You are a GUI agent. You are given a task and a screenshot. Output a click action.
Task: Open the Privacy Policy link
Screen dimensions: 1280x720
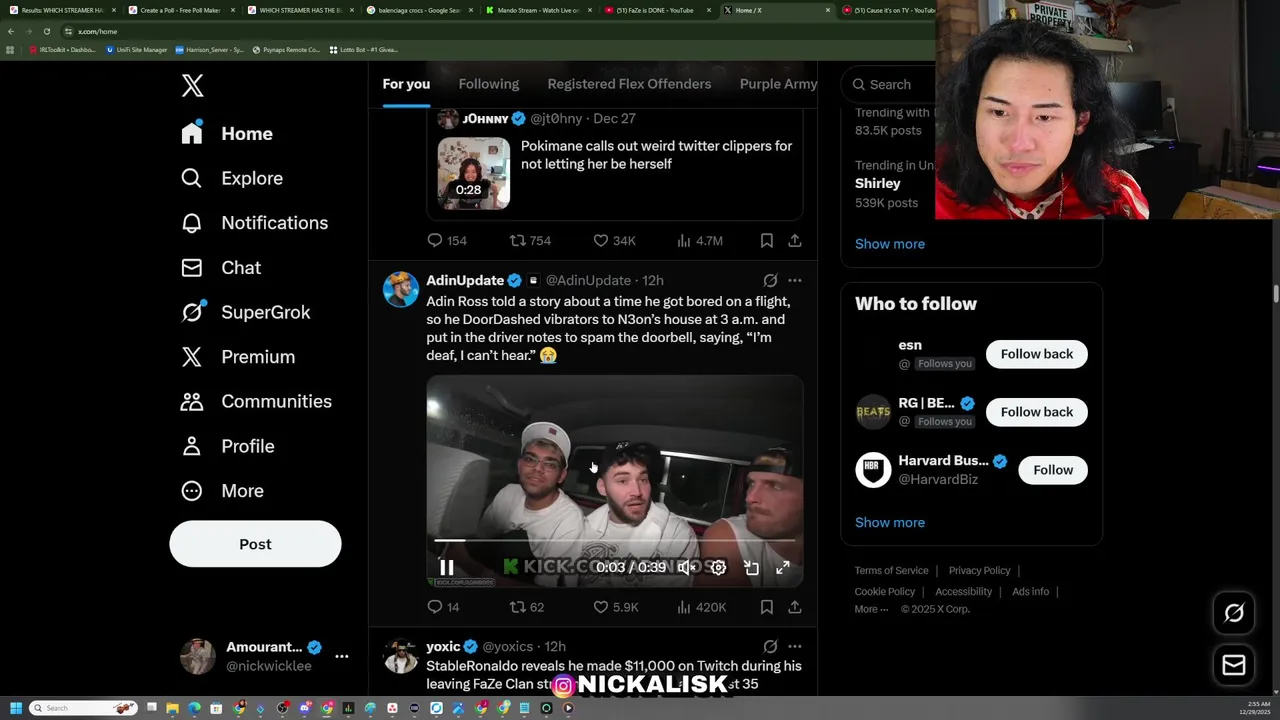[979, 571]
